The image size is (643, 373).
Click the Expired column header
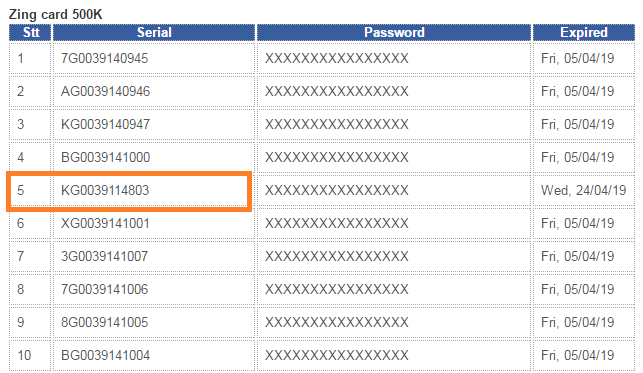point(584,32)
